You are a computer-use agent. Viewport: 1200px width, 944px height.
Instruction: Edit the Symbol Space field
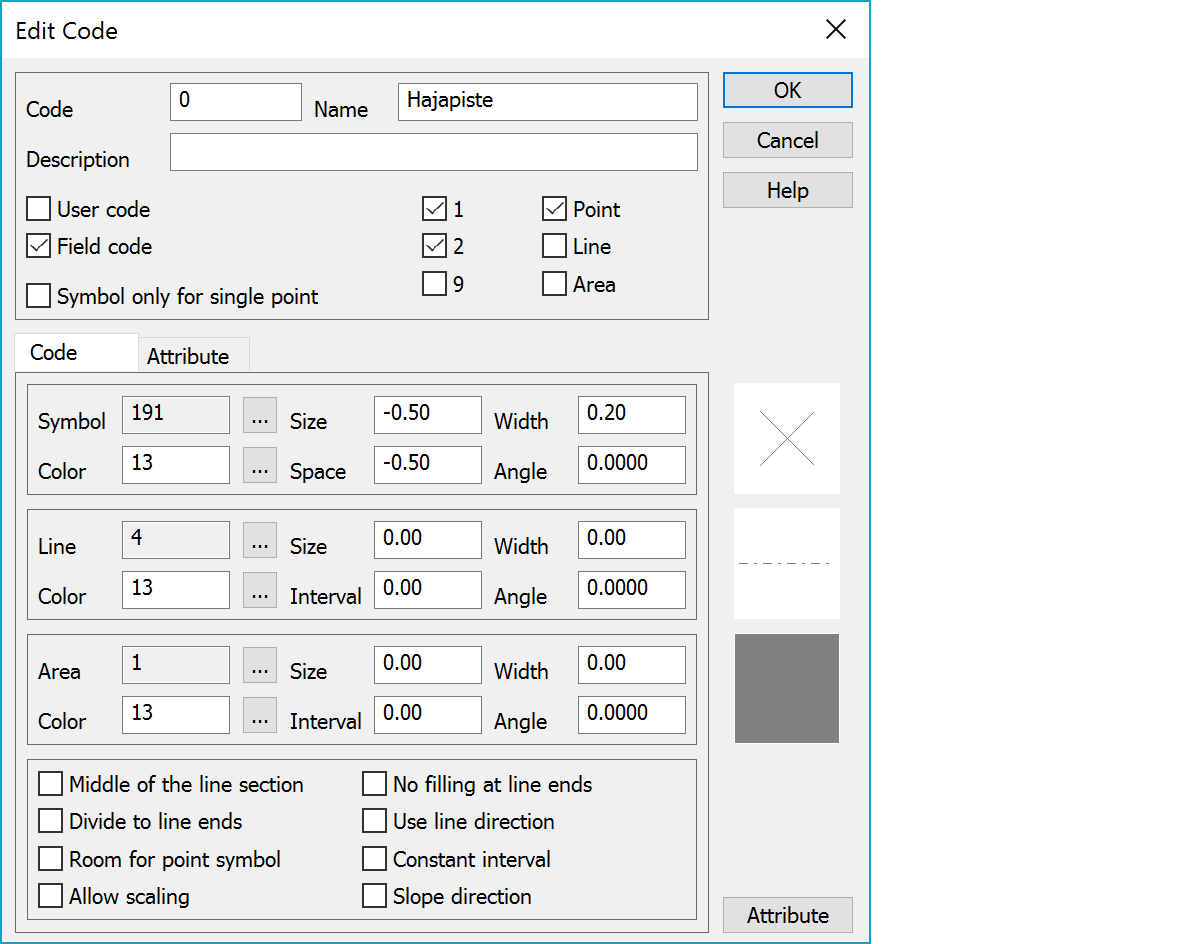pos(428,465)
